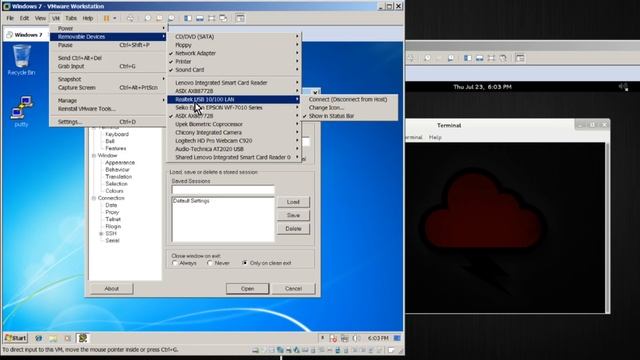This screenshot has width=640, height=360.
Task: Expand the Floppy submenu
Action: coord(234,45)
